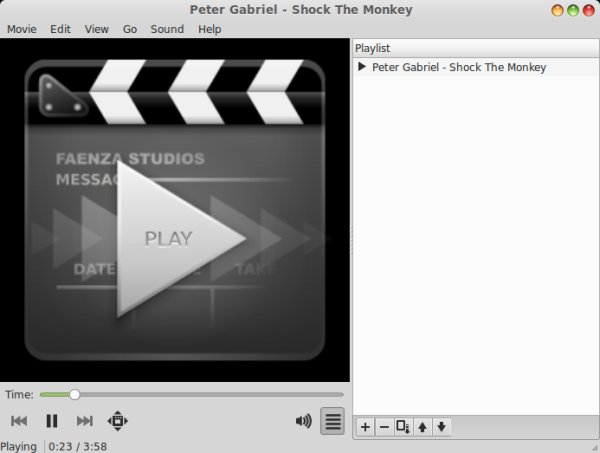
Task: Open the Go menu
Action: coord(130,29)
